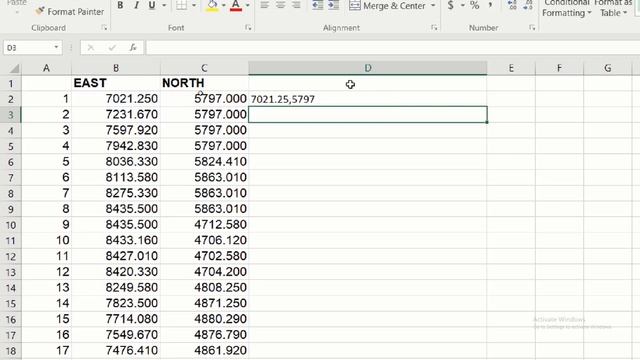Open Alignment settings dialog launcher
This screenshot has width=640, height=360.
click(434, 28)
